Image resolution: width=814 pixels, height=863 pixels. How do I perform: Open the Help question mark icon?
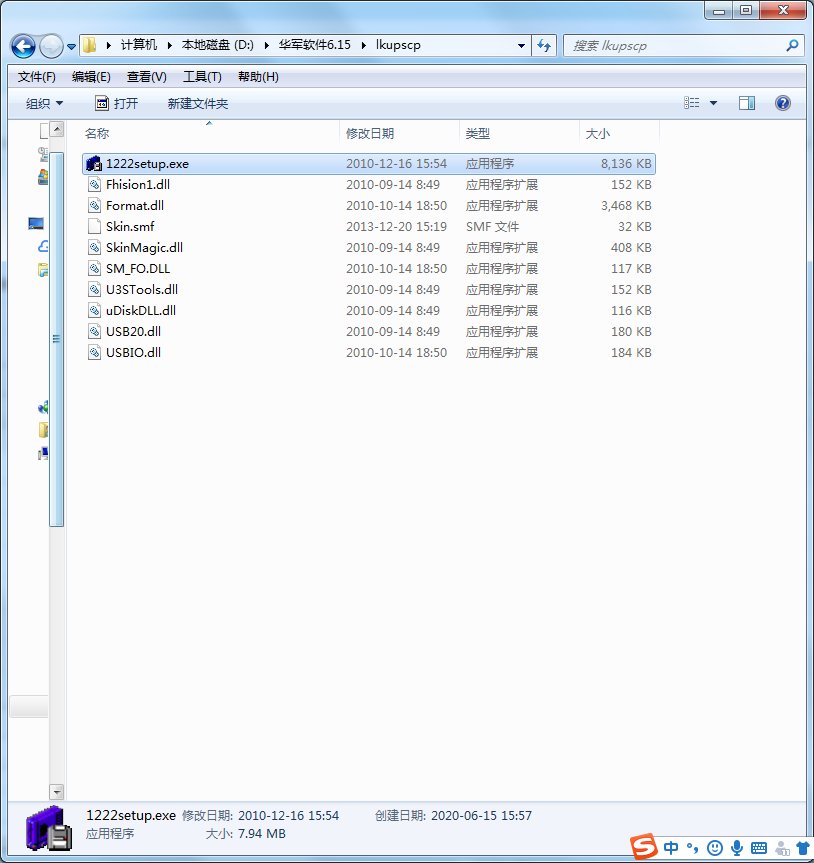[x=782, y=103]
